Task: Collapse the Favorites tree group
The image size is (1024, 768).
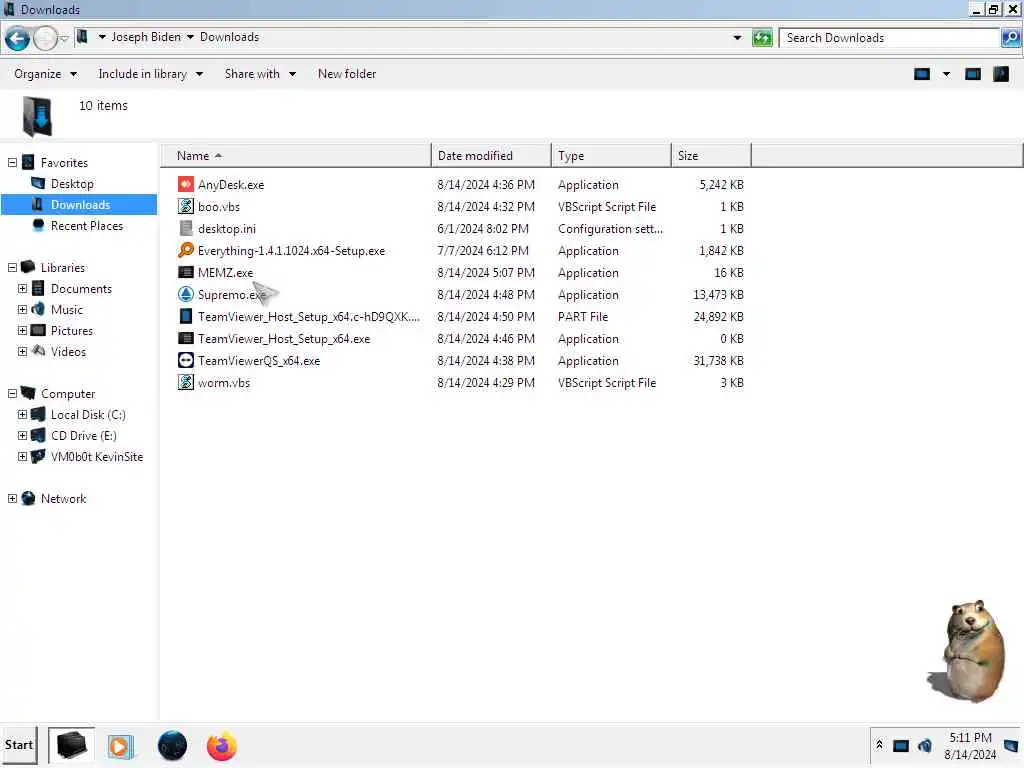Action: (x=12, y=163)
